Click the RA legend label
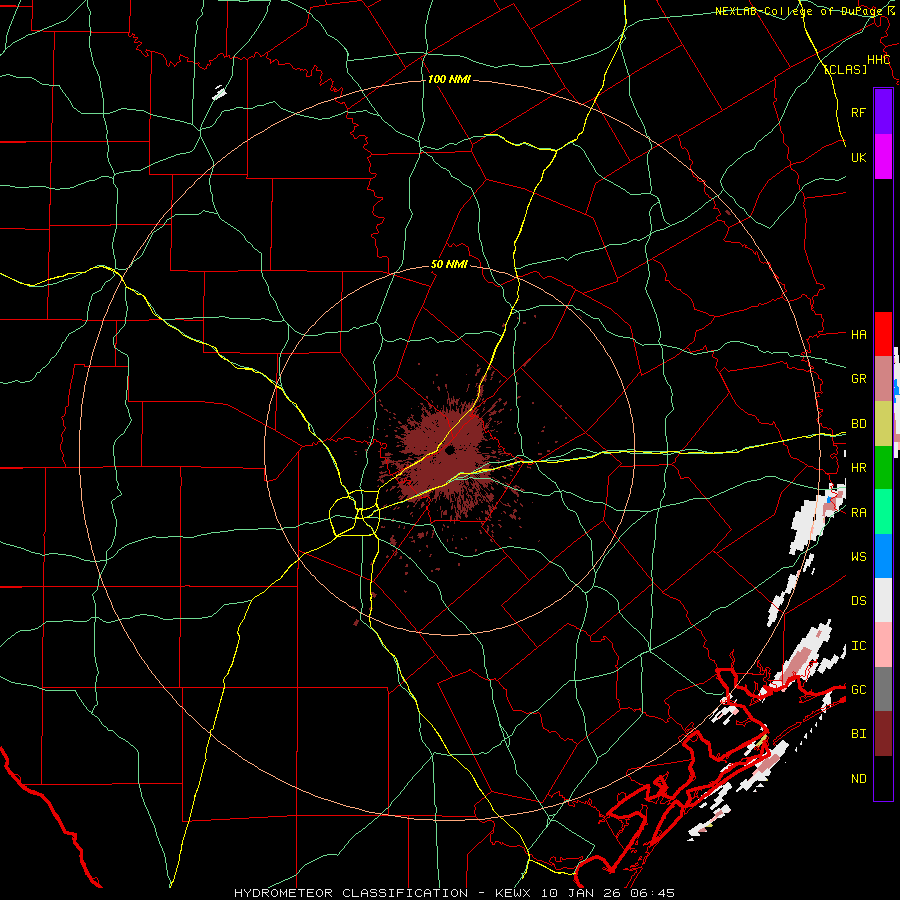 (858, 512)
